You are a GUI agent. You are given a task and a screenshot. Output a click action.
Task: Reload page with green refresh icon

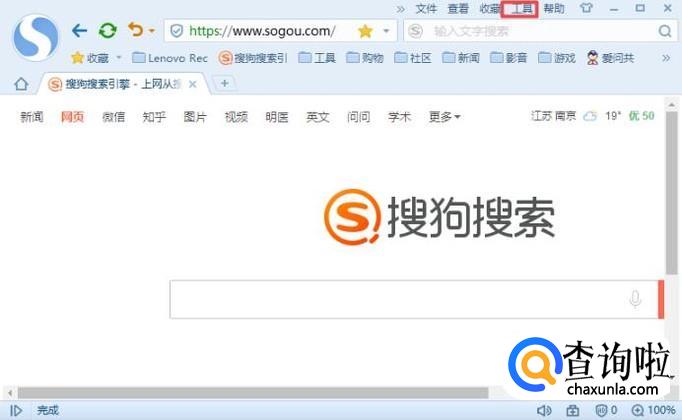107,30
